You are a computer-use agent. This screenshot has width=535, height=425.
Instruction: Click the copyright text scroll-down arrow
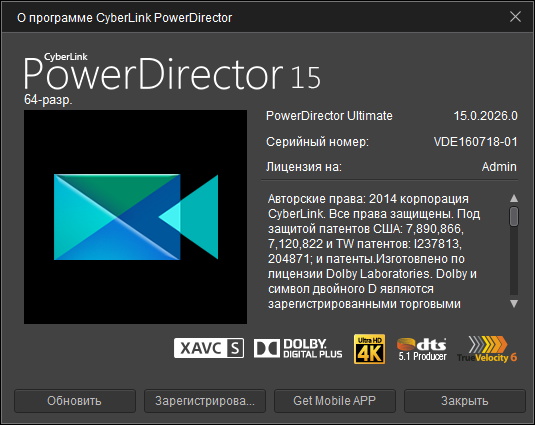click(514, 304)
